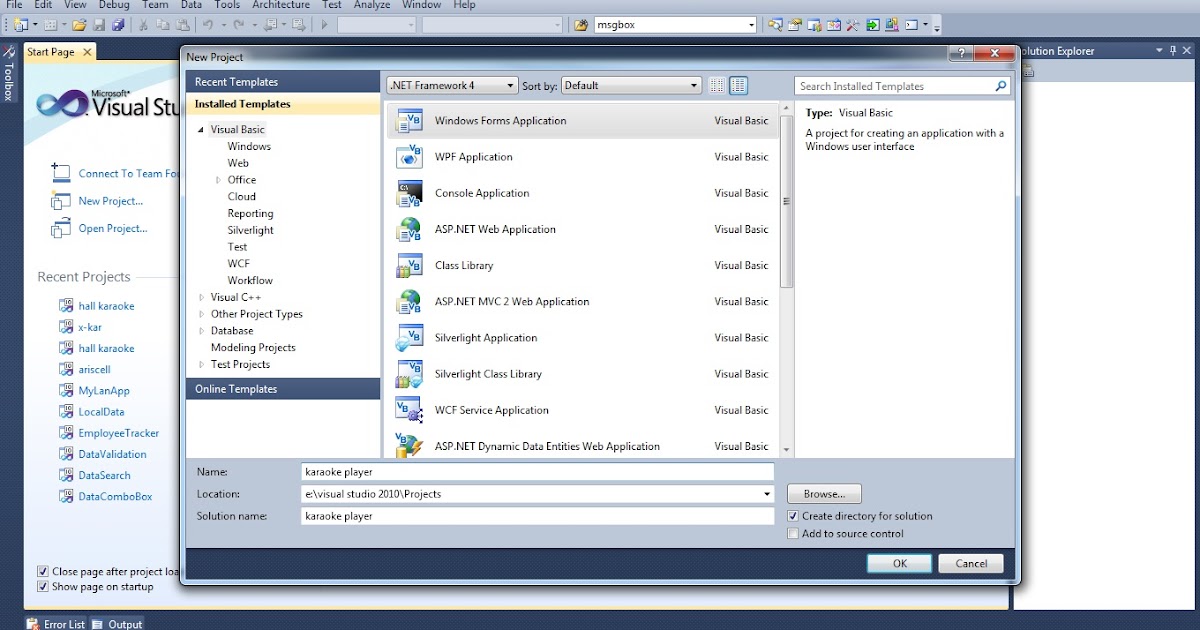Click the Save All toolbar icon
Screen dimensions: 1200x630
click(118, 25)
